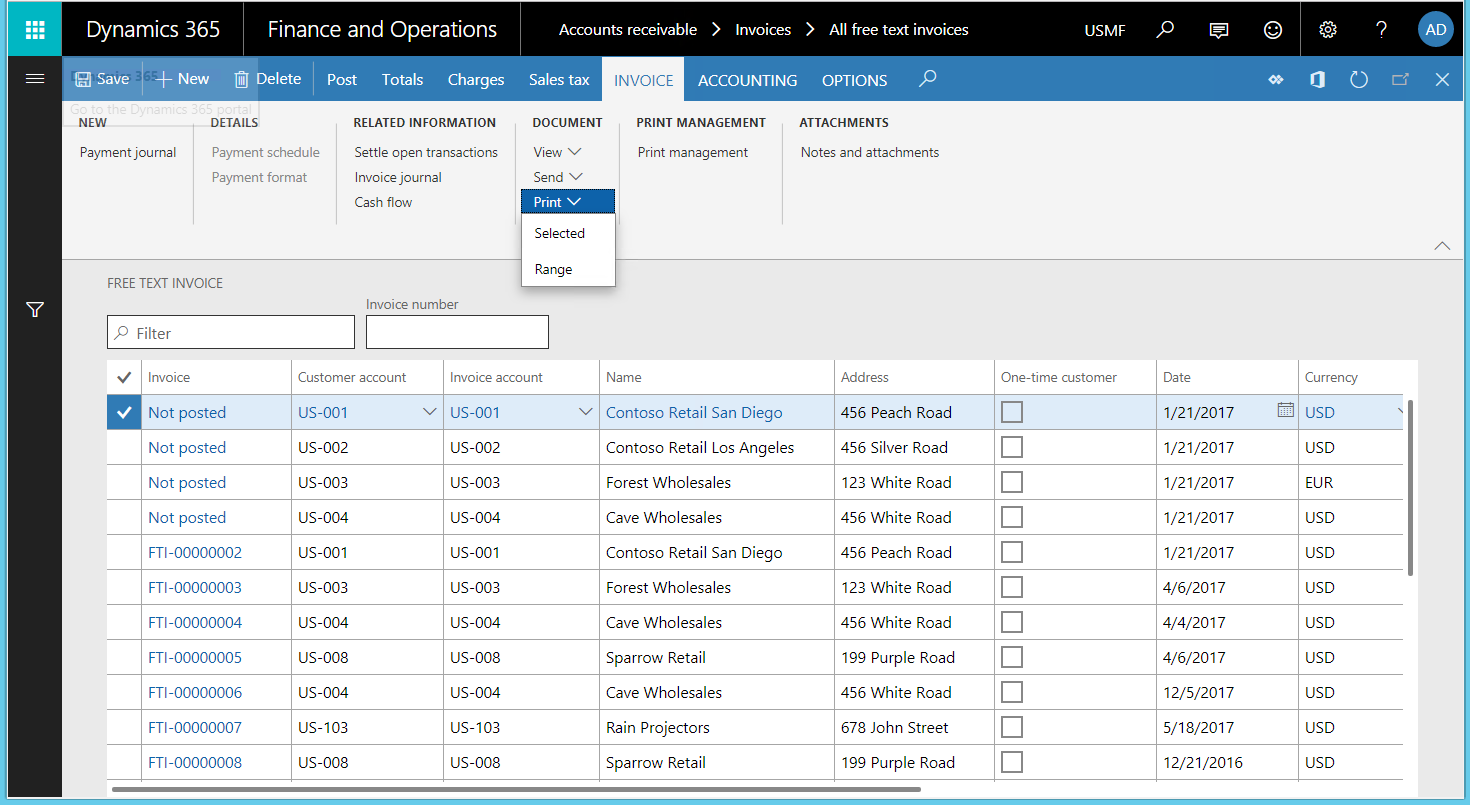
Task: Click the Power Apps icon
Action: pos(1276,79)
